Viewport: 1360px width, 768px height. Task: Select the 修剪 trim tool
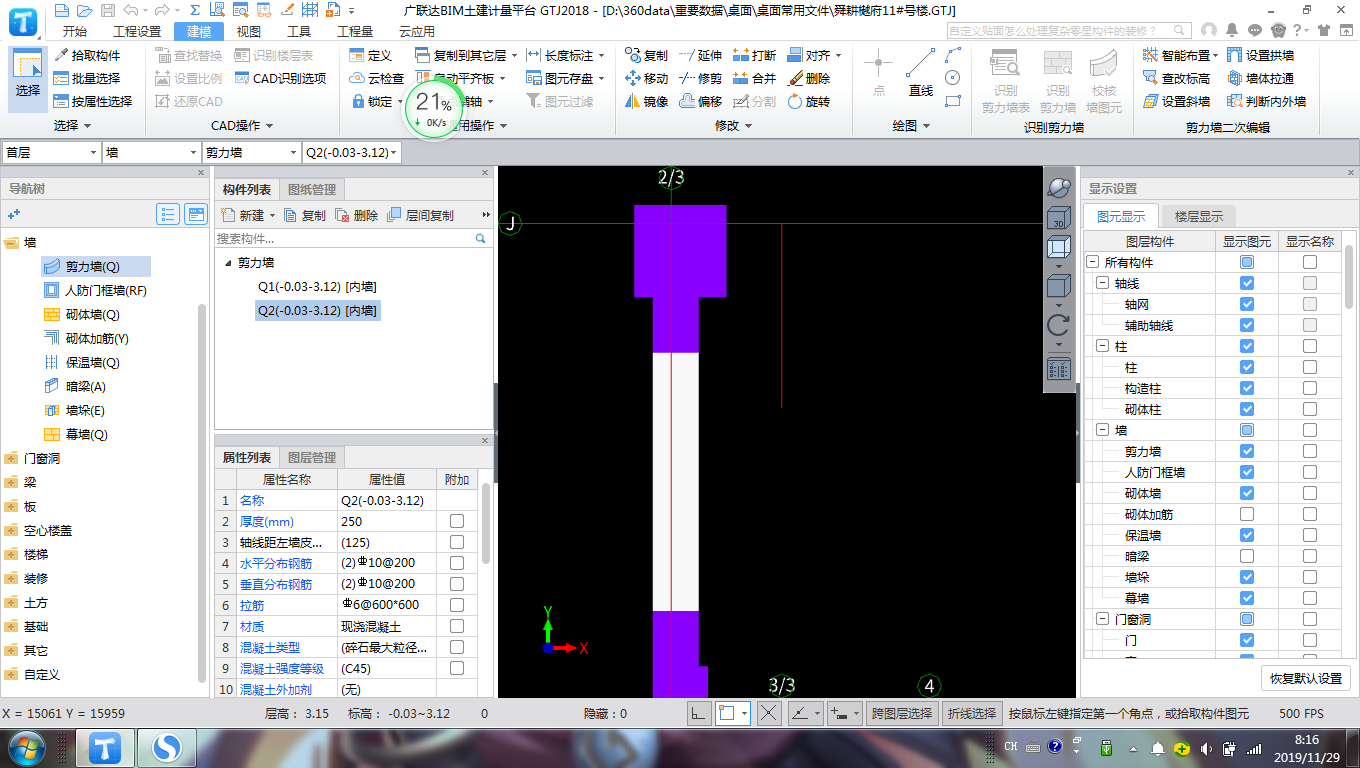700,78
